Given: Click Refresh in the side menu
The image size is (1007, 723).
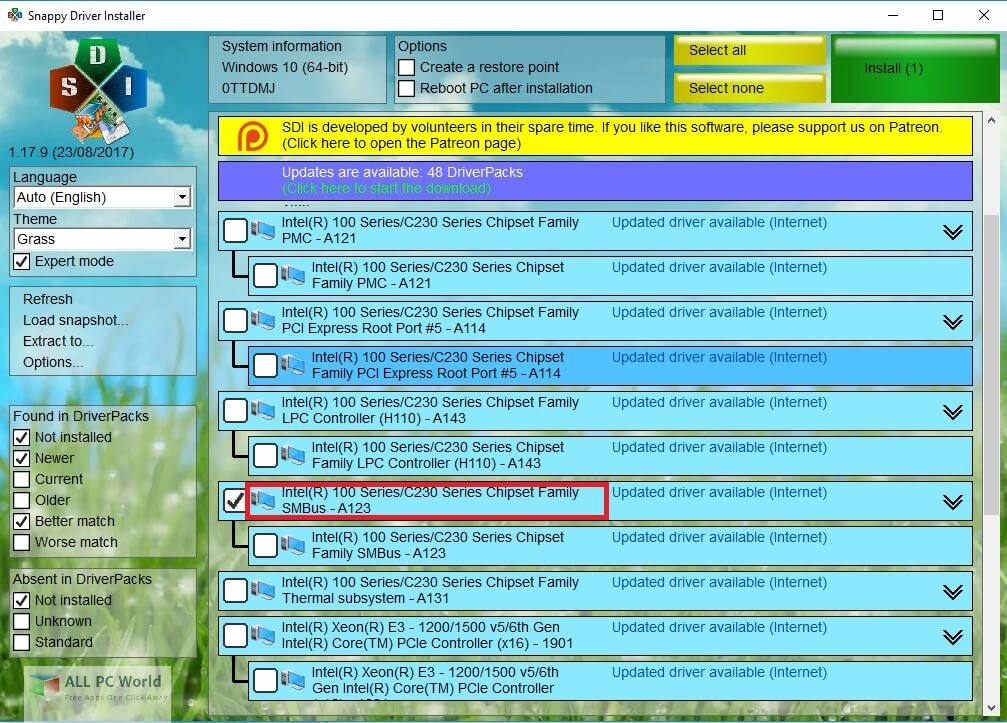Looking at the screenshot, I should 48,299.
